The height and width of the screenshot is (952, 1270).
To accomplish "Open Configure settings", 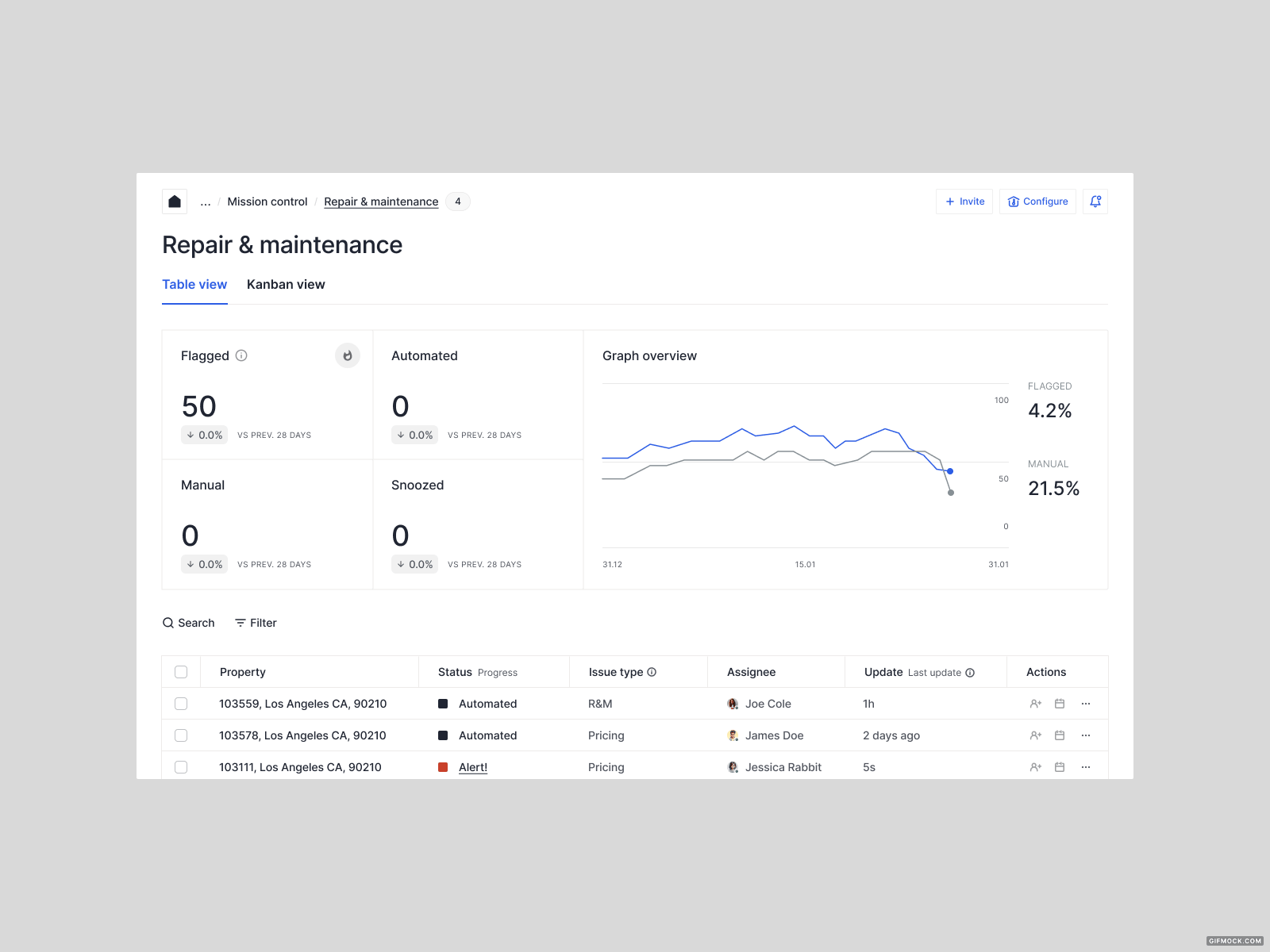I will 1037,202.
